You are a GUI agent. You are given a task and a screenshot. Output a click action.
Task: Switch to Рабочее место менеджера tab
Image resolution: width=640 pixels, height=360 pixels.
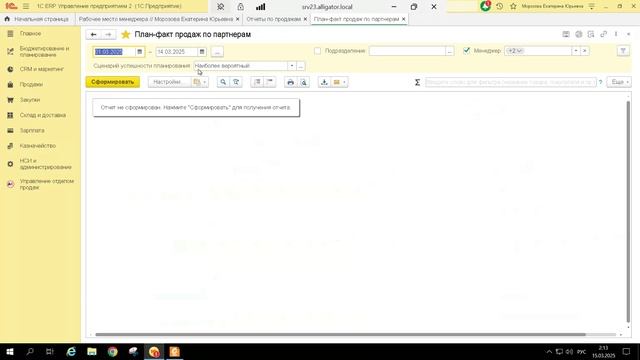click(156, 19)
